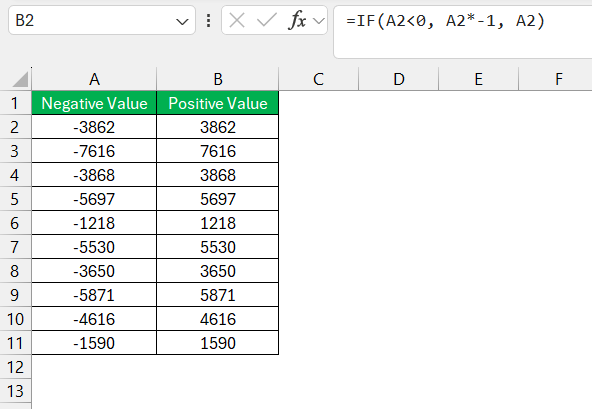
Task: Select row 2 header
Action: [15, 127]
